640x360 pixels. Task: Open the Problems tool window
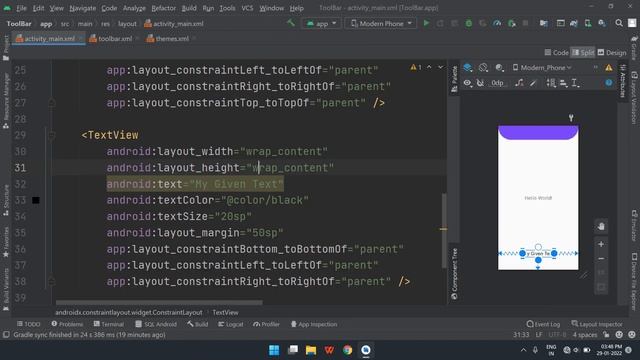[x=67, y=324]
